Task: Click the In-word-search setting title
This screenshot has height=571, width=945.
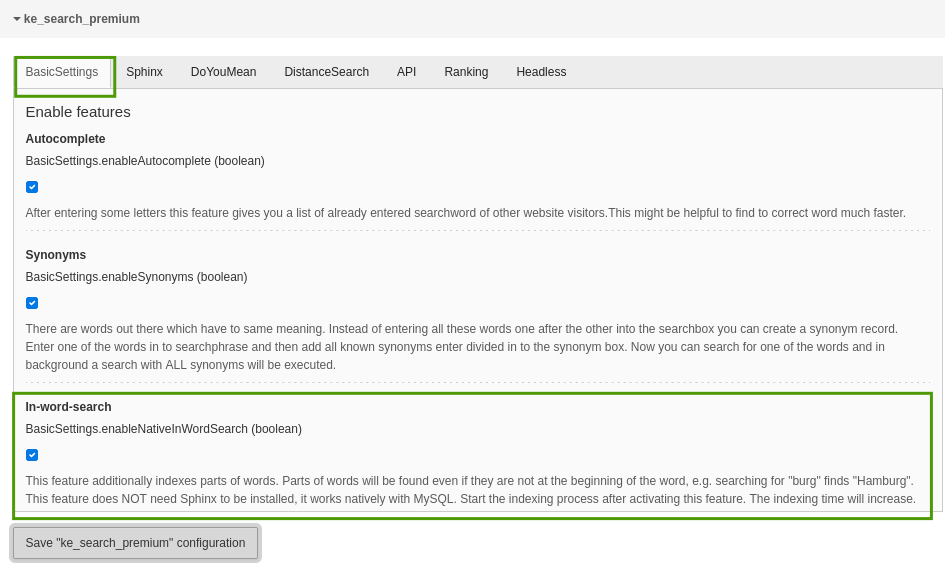Action: pyautogui.click(x=68, y=407)
